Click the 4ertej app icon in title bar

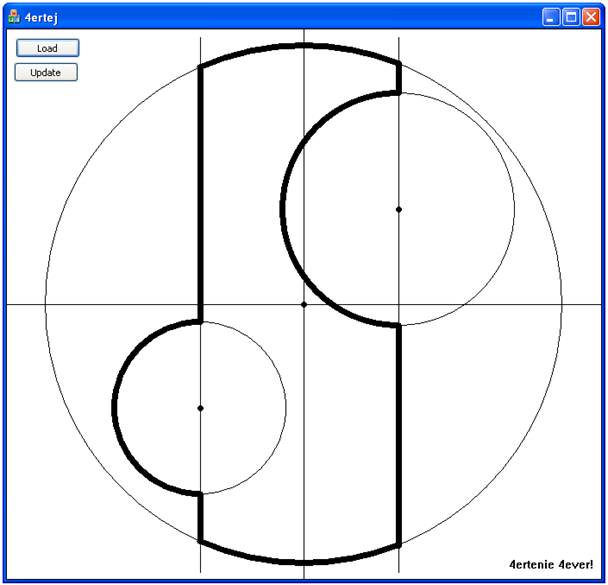(14, 16)
